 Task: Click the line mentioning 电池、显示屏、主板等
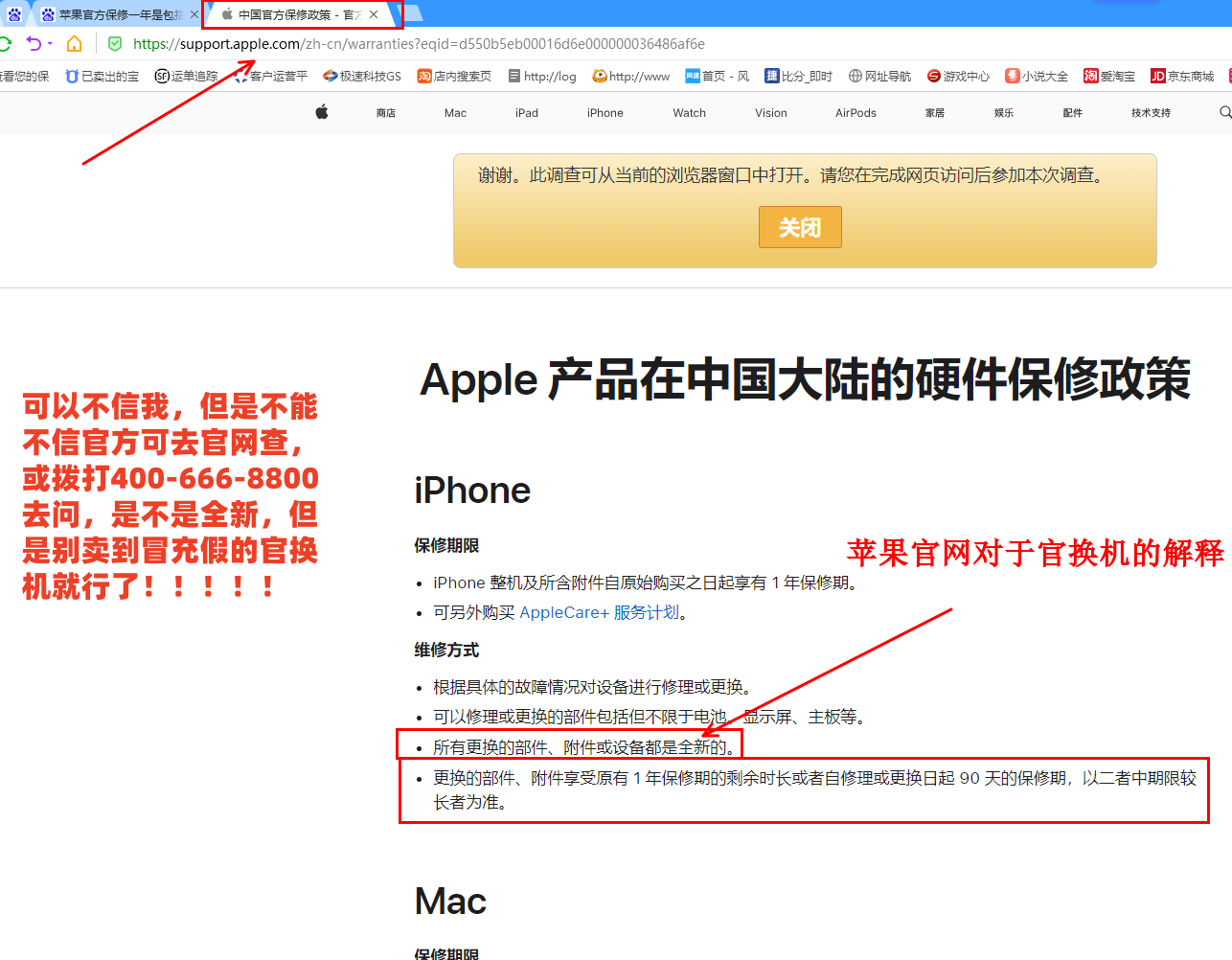(651, 717)
